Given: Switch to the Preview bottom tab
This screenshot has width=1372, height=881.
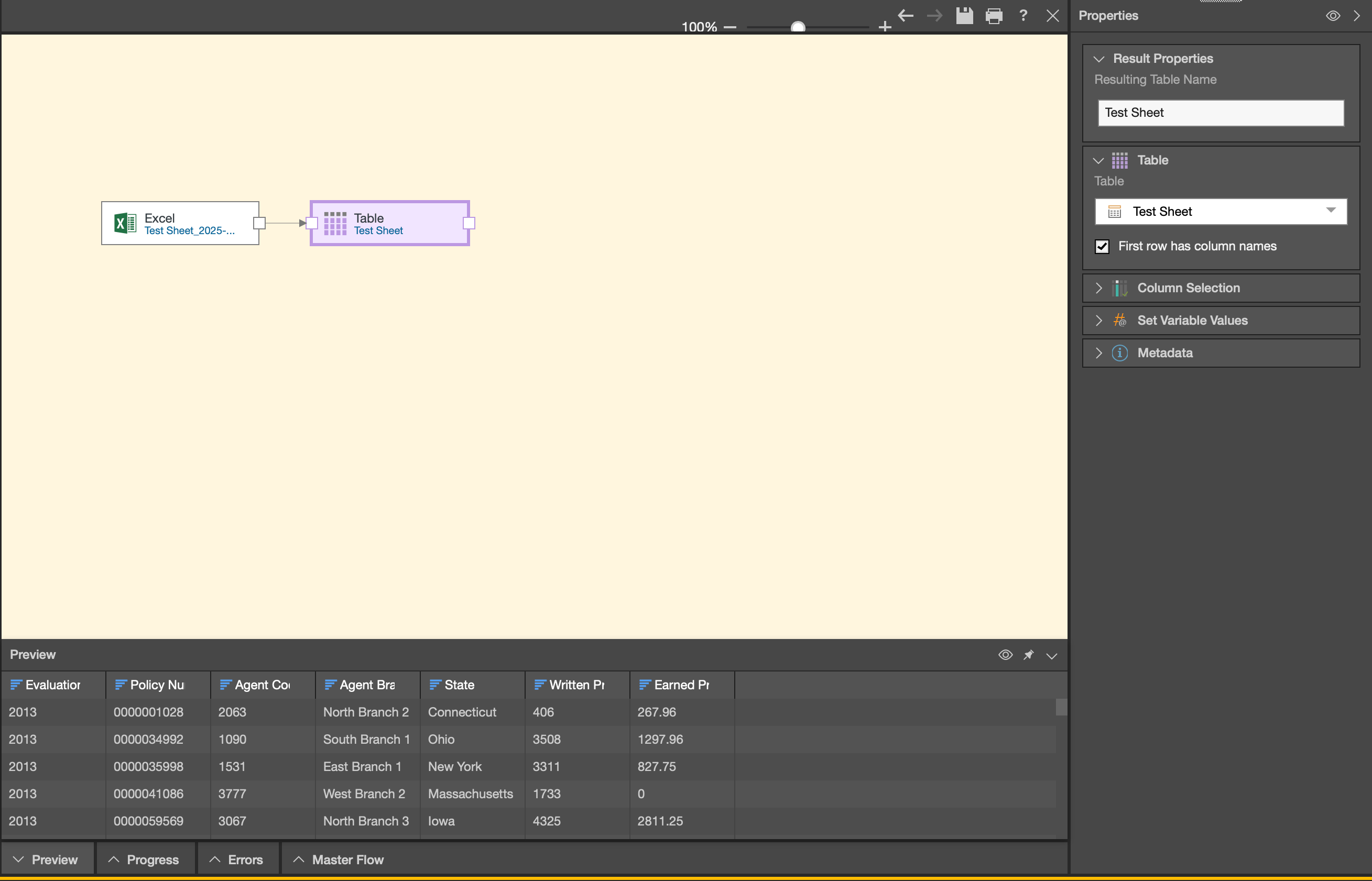Looking at the screenshot, I should pyautogui.click(x=48, y=860).
